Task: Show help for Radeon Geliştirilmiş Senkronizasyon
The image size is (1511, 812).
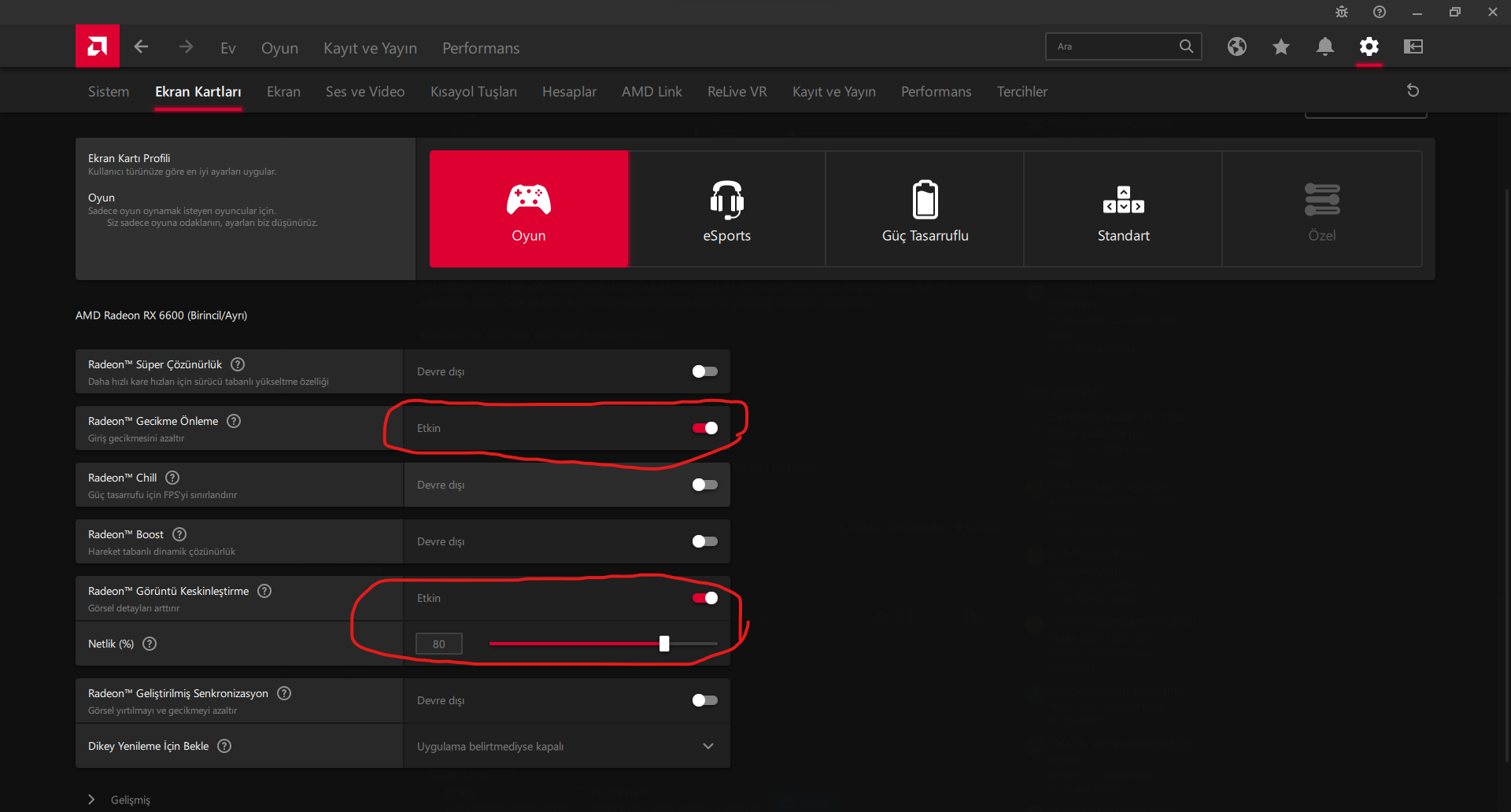Action: tap(284, 693)
